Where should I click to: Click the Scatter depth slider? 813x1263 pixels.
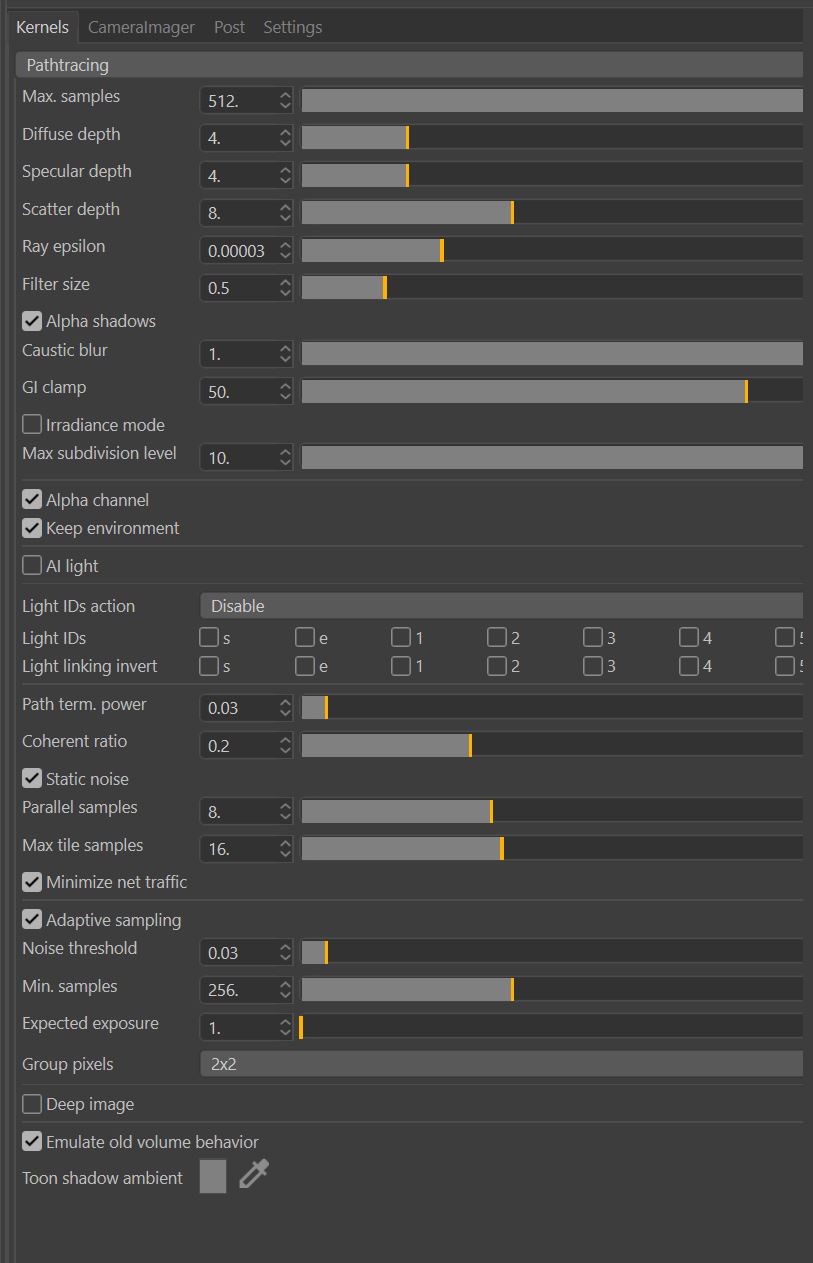552,213
